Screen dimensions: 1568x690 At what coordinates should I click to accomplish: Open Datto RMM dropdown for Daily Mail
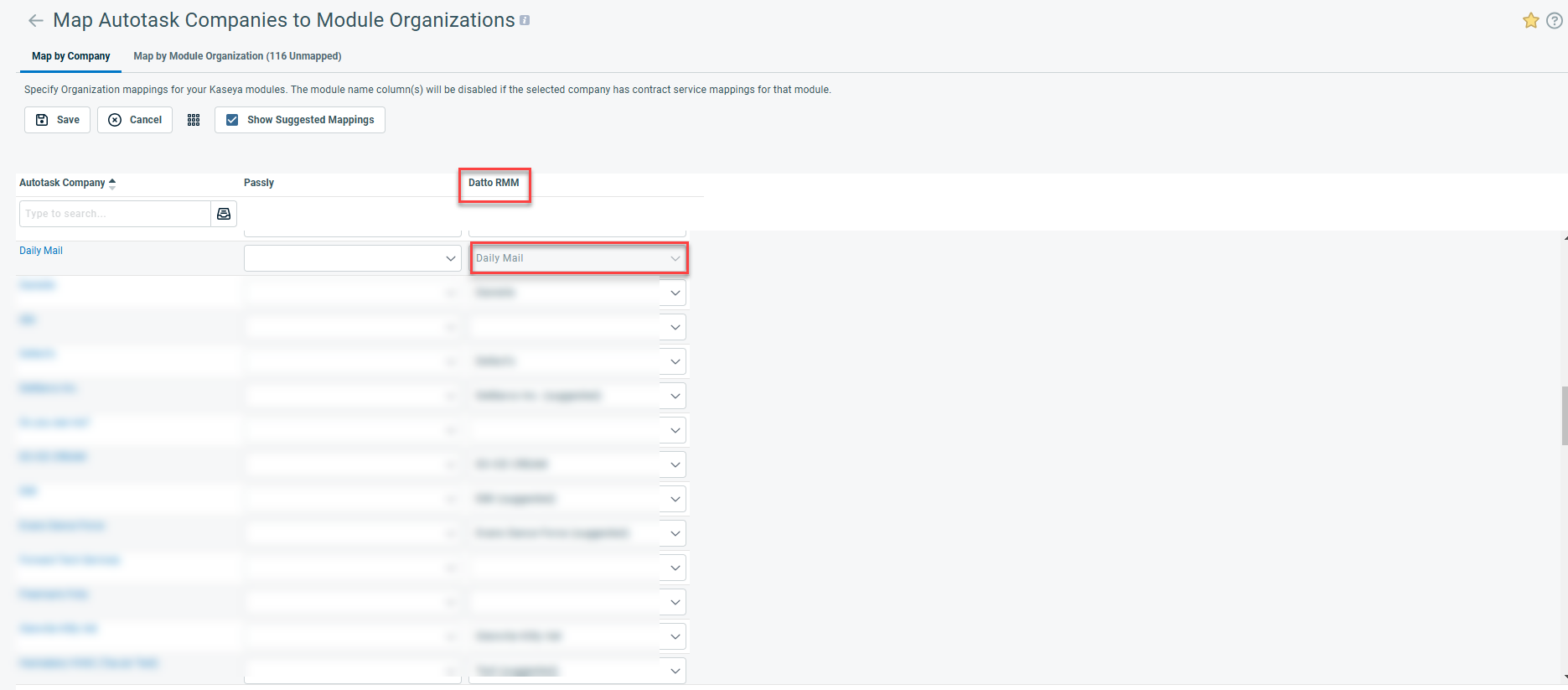(x=675, y=258)
